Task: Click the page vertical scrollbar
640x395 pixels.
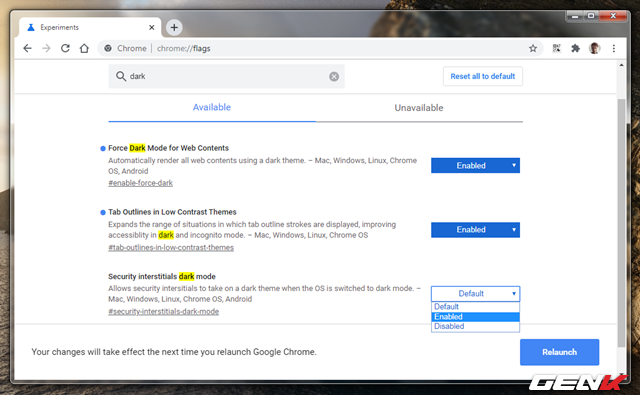Action: coord(621,222)
